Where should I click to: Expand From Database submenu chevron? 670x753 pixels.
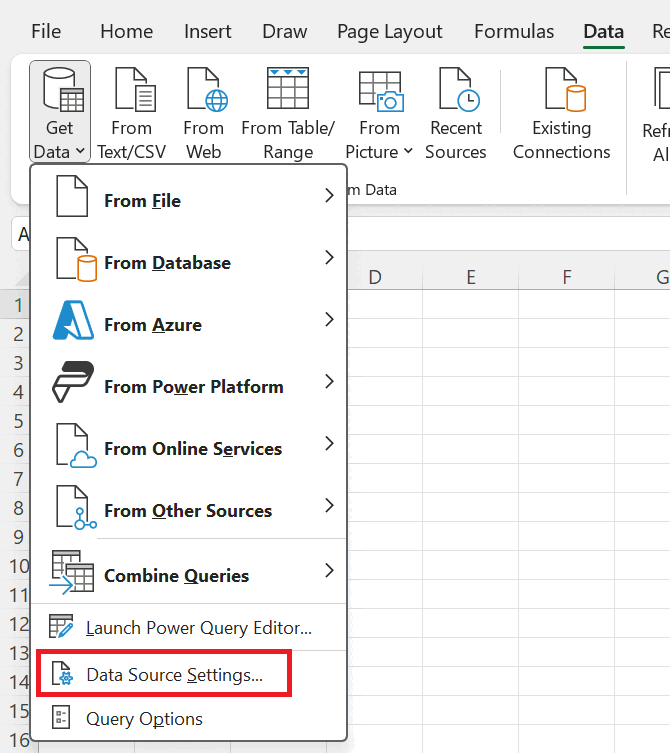coord(329,257)
